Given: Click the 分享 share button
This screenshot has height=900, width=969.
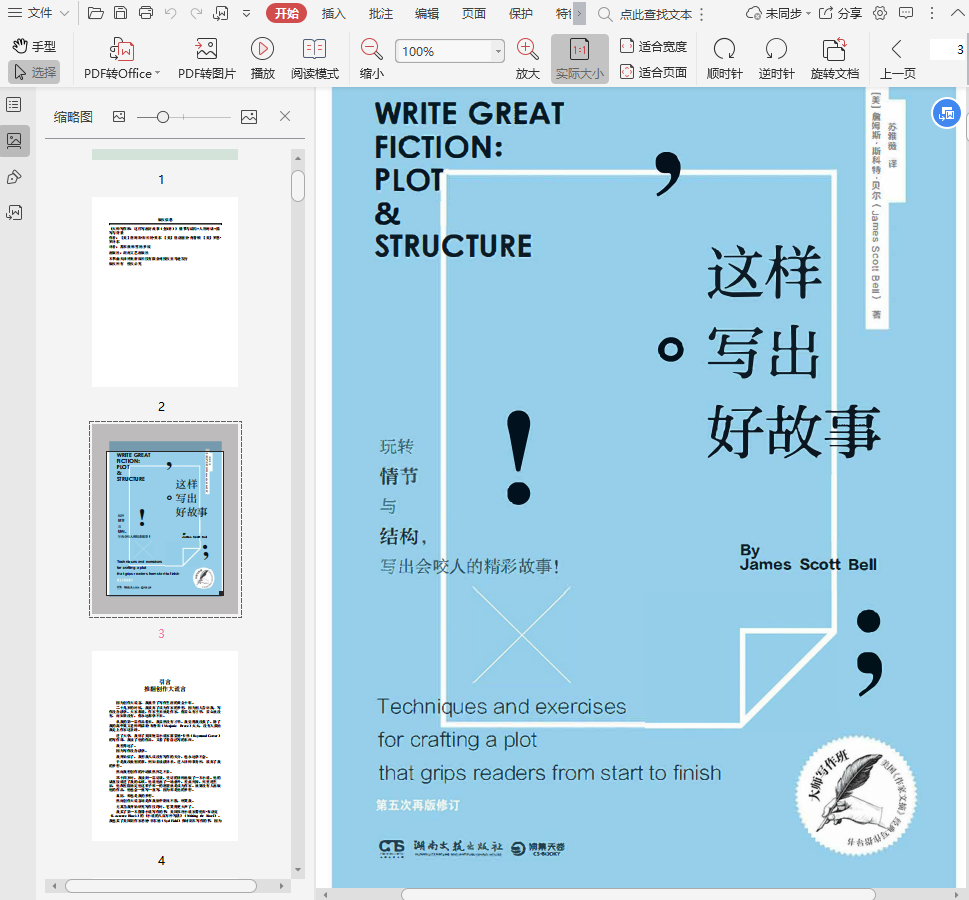Looking at the screenshot, I should pos(840,13).
